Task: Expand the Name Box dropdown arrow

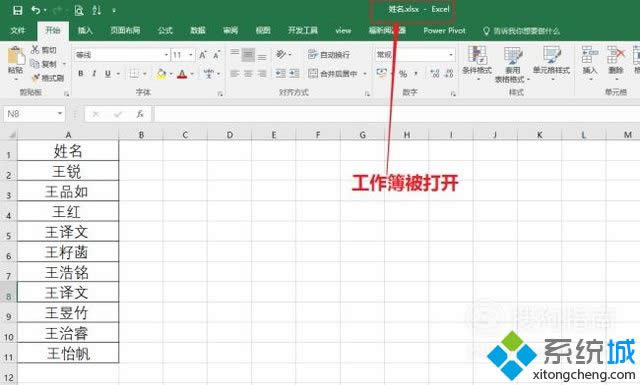Action: tap(60, 113)
